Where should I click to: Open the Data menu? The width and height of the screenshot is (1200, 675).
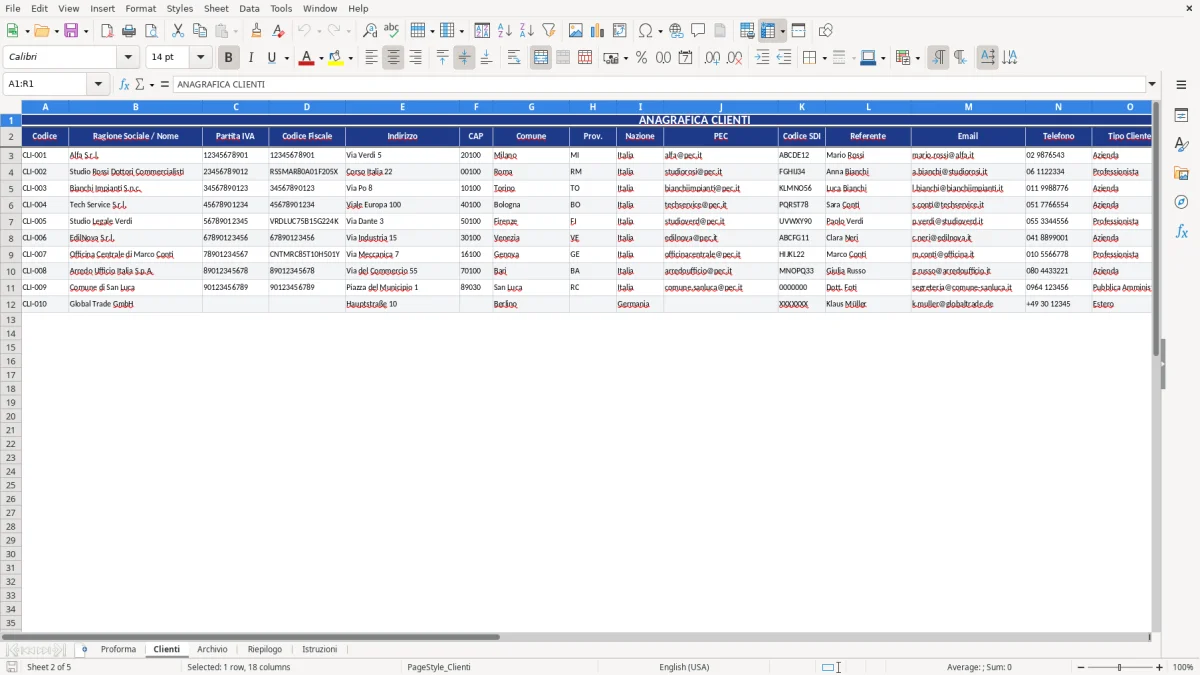[x=249, y=8]
